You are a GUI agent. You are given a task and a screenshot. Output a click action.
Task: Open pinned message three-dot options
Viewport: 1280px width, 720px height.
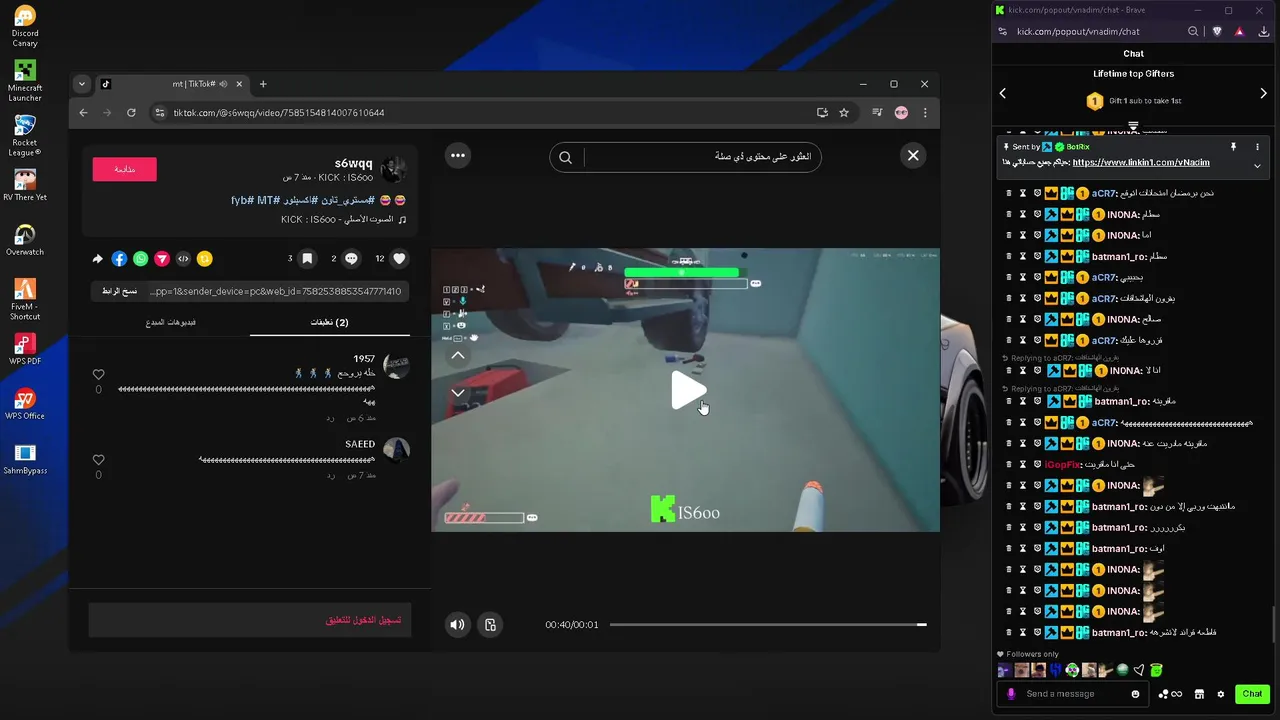click(x=1257, y=147)
